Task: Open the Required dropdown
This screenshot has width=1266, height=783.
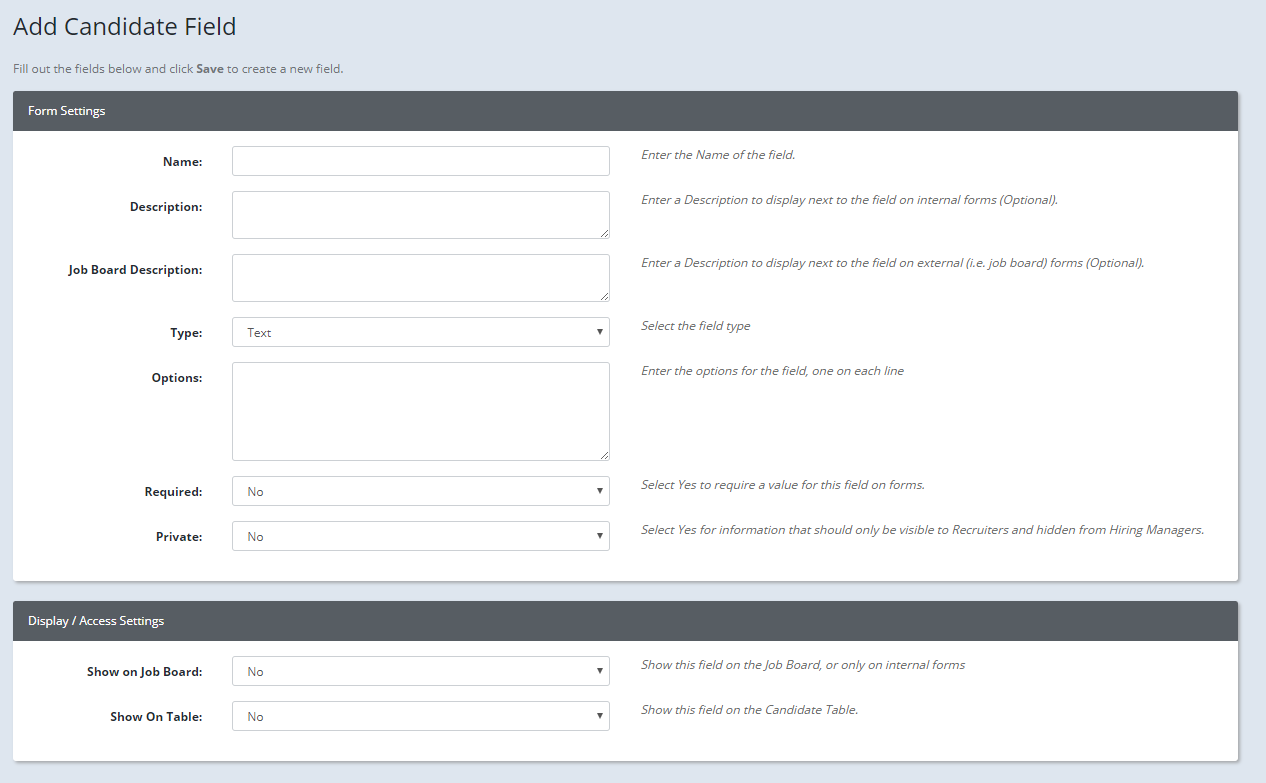Action: click(420, 491)
